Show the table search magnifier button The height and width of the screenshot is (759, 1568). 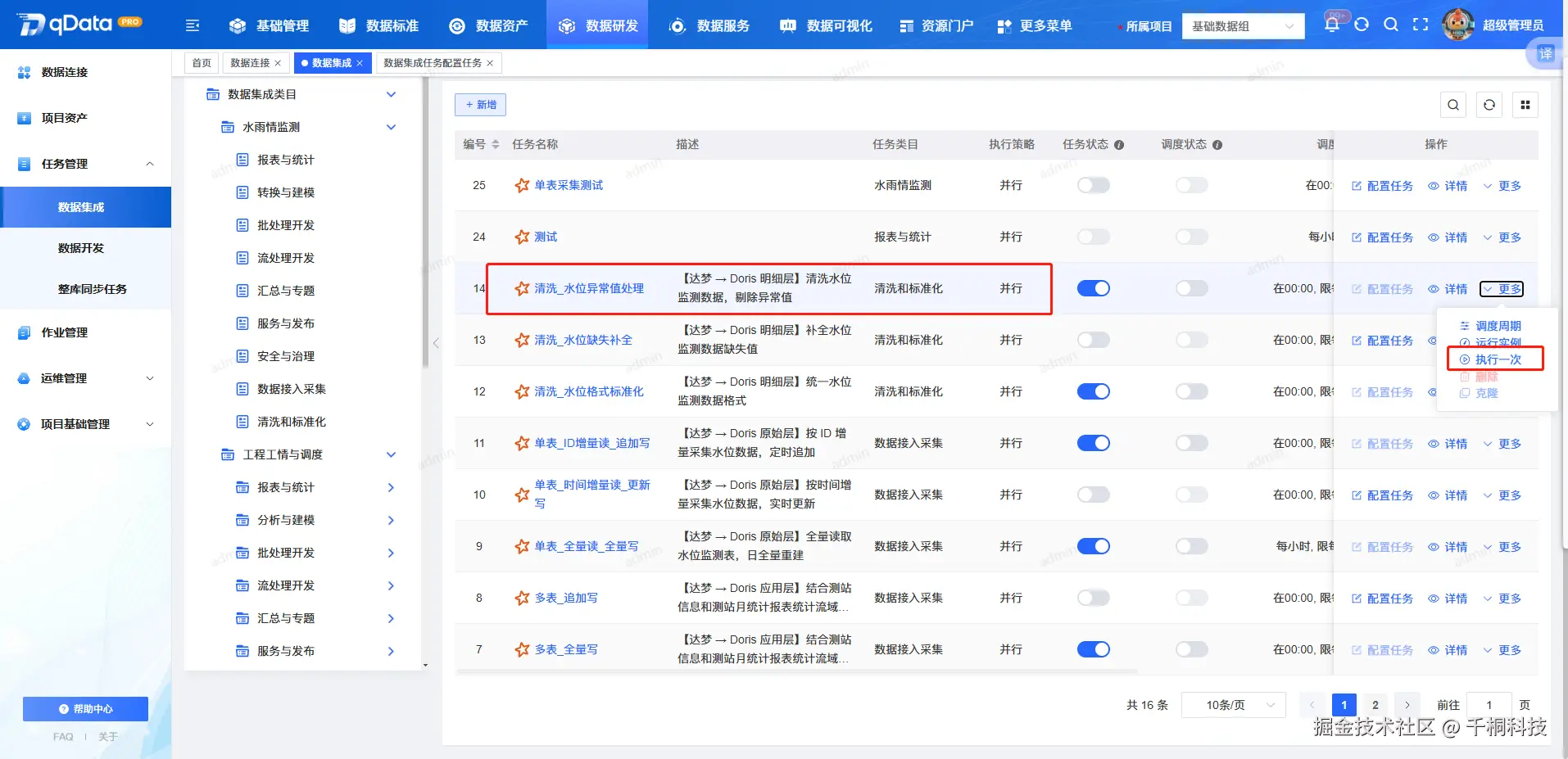point(1453,105)
